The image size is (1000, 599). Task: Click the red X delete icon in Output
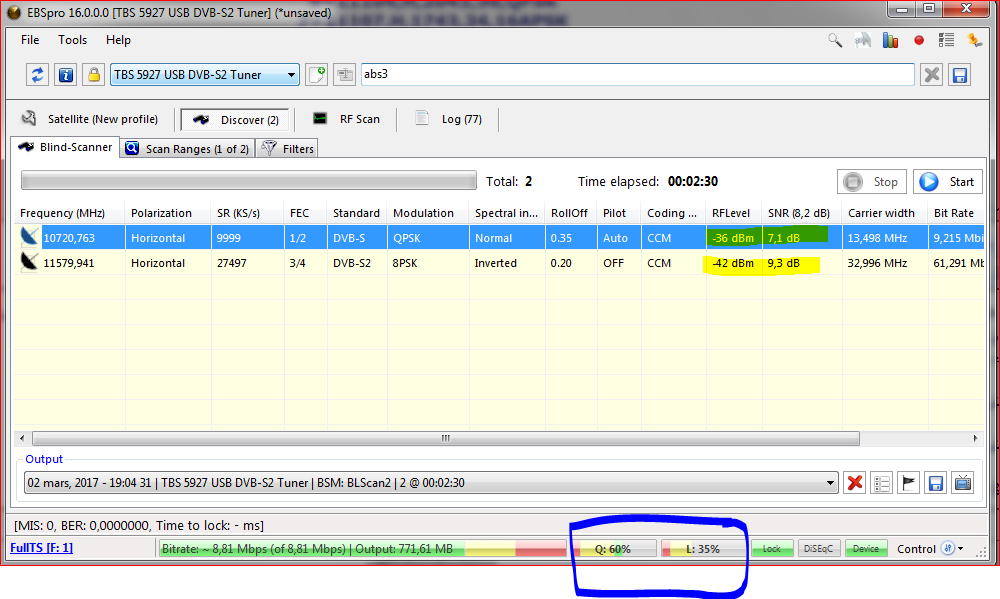pos(855,483)
